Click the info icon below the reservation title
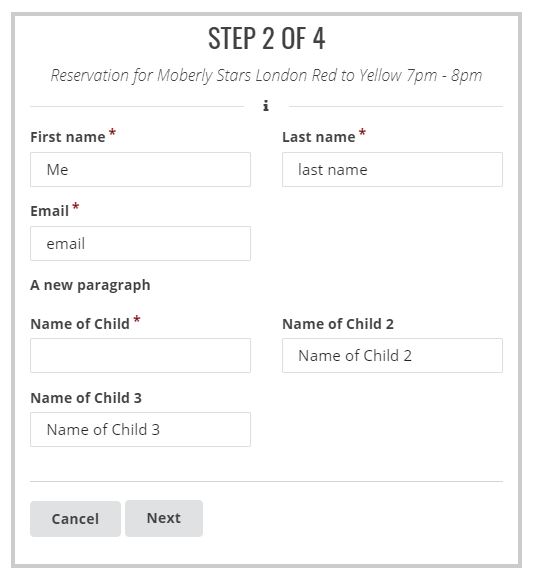Screen dimensions: 535x584 click(x=266, y=106)
